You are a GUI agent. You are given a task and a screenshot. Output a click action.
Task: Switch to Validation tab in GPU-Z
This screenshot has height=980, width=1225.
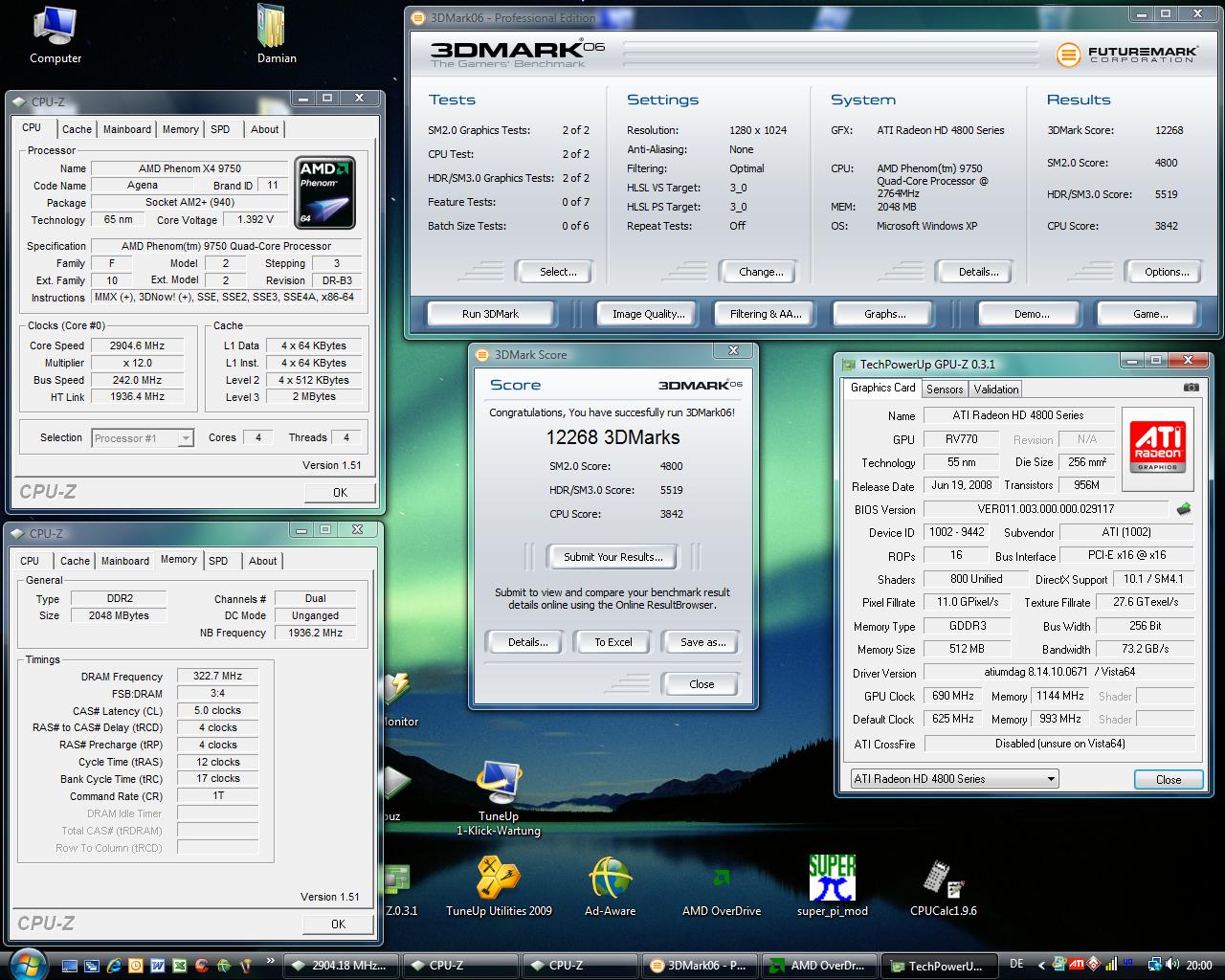click(x=996, y=389)
